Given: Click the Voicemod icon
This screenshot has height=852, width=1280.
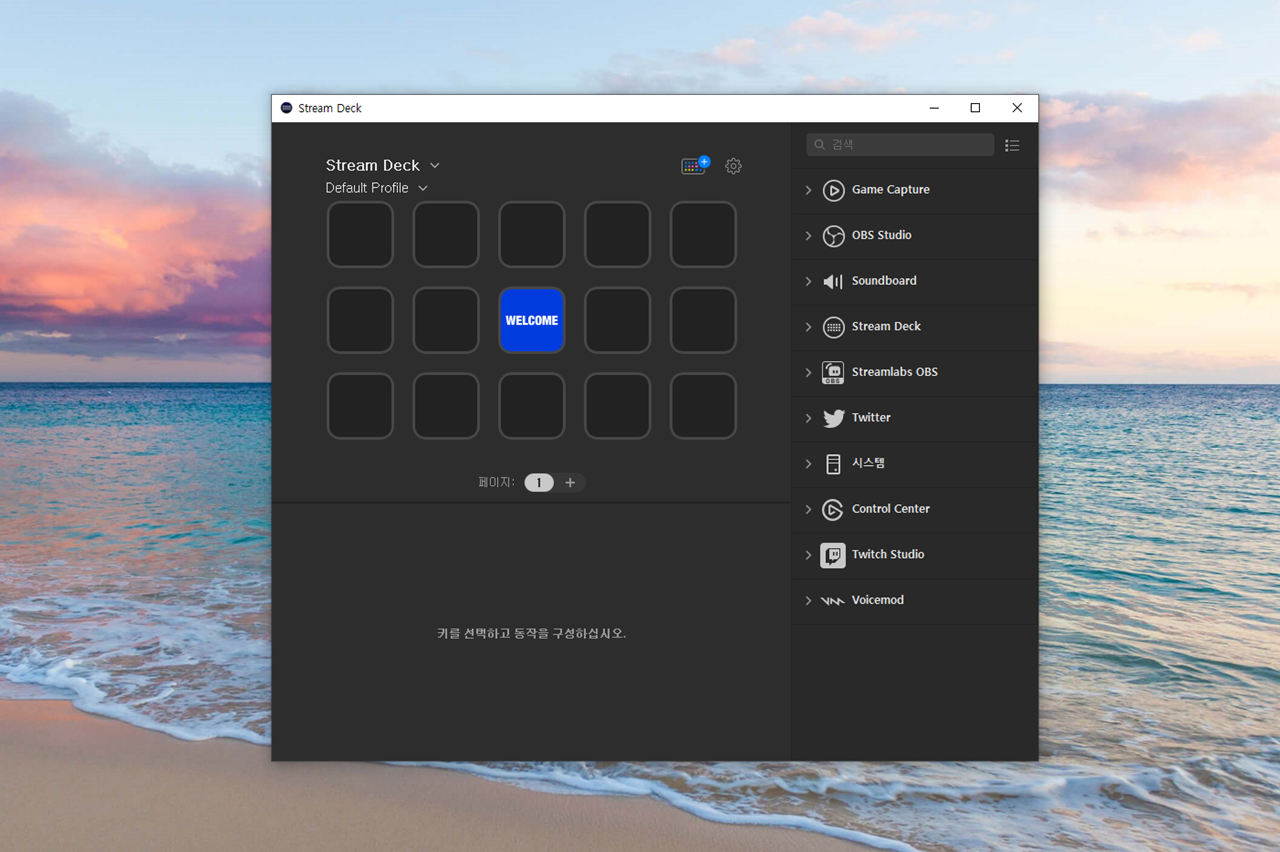Looking at the screenshot, I should [x=833, y=601].
